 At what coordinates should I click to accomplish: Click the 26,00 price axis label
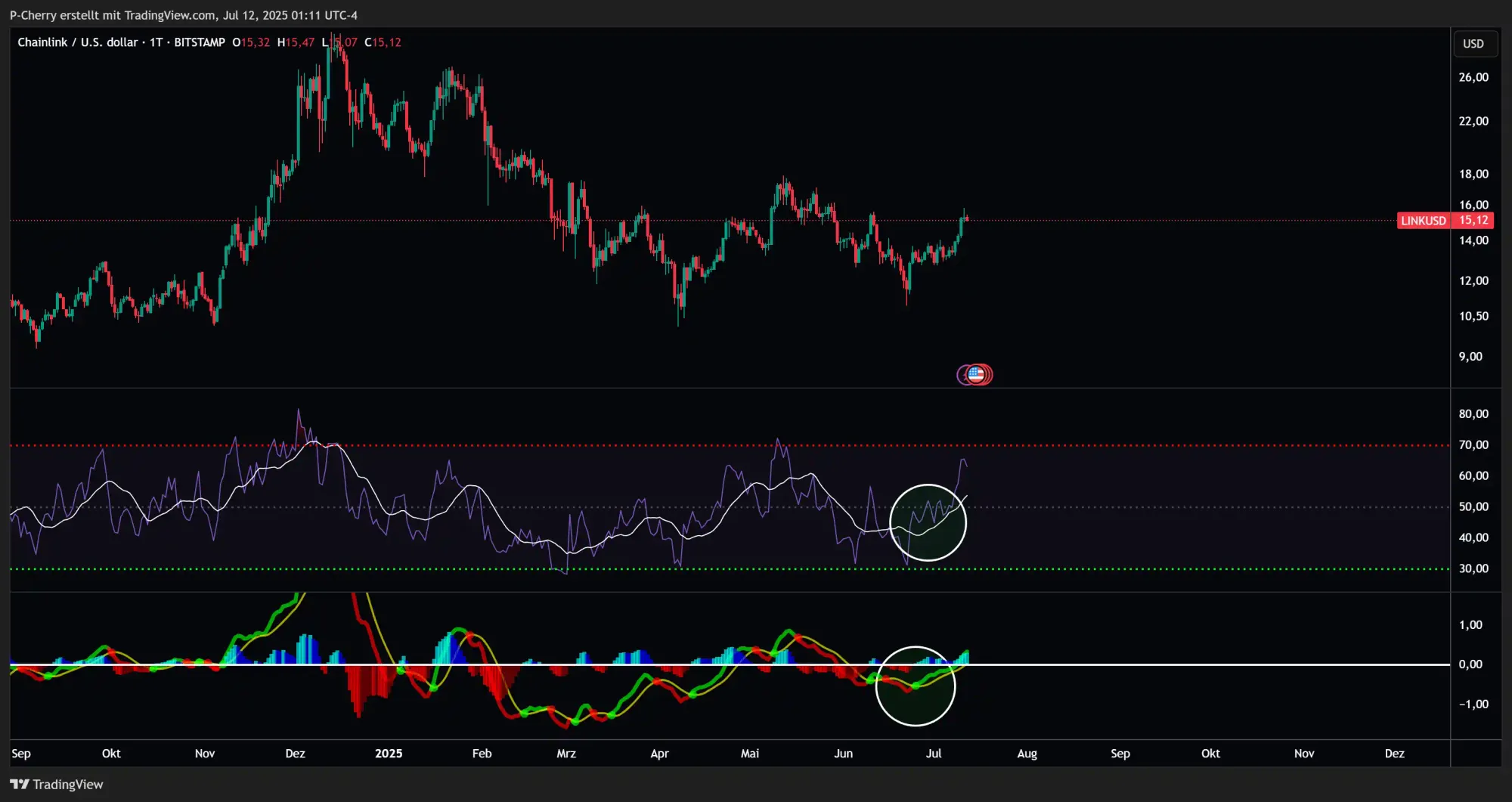pyautogui.click(x=1473, y=77)
